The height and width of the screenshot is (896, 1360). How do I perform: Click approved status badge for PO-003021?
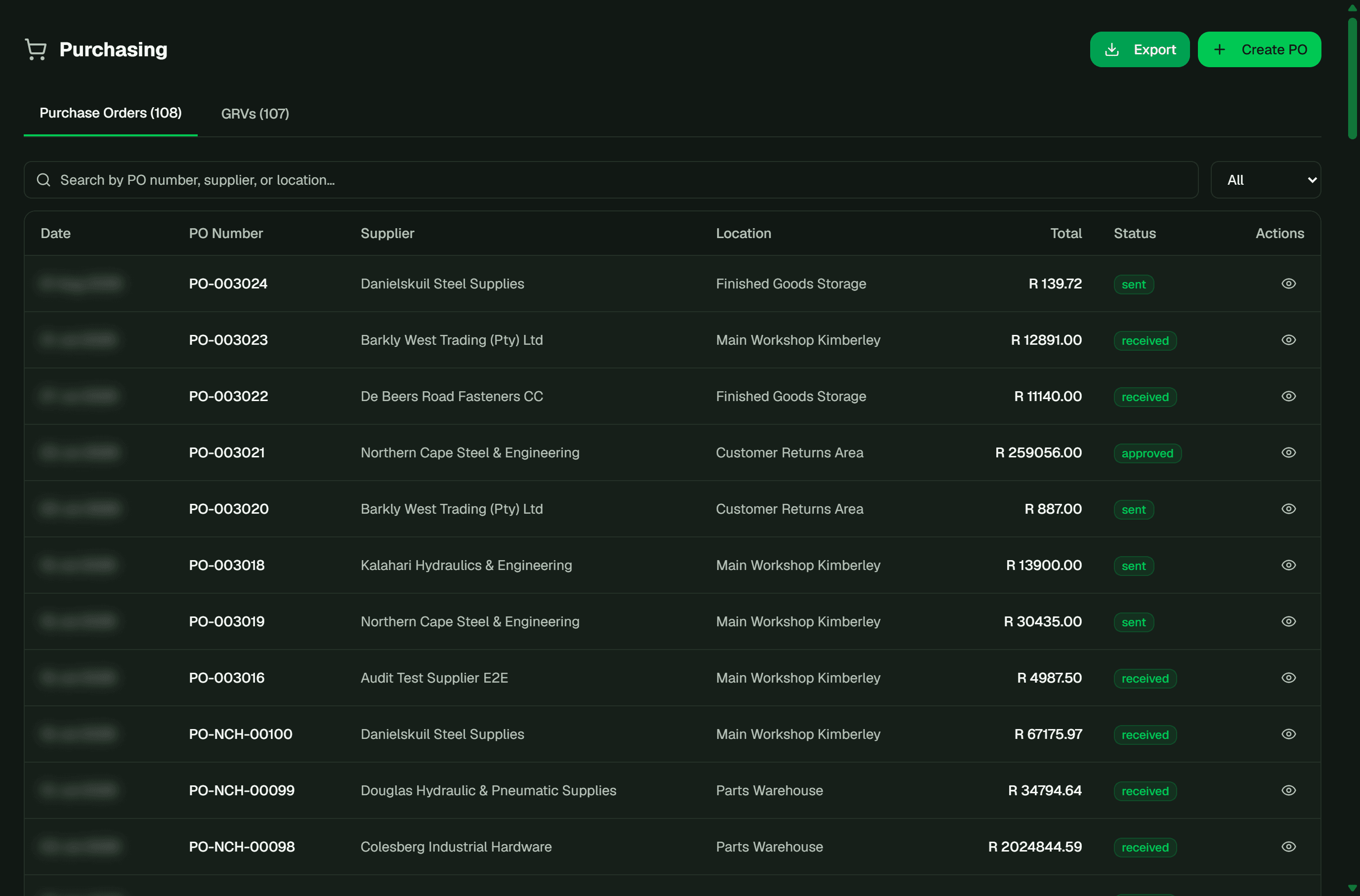pos(1147,453)
